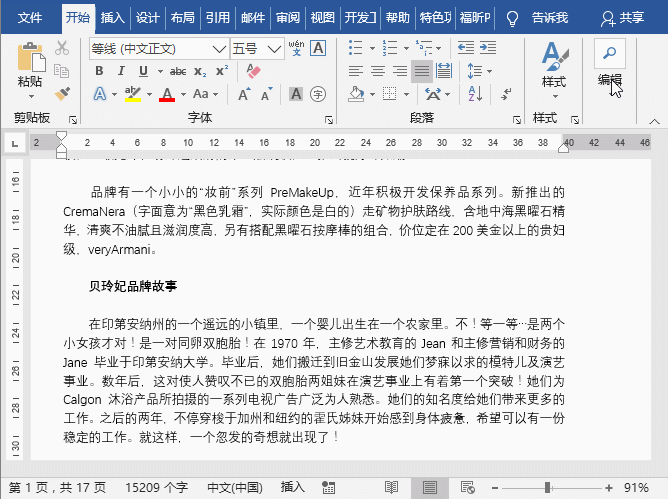Click the enclosed character icon
668x499 pixels.
point(318,94)
